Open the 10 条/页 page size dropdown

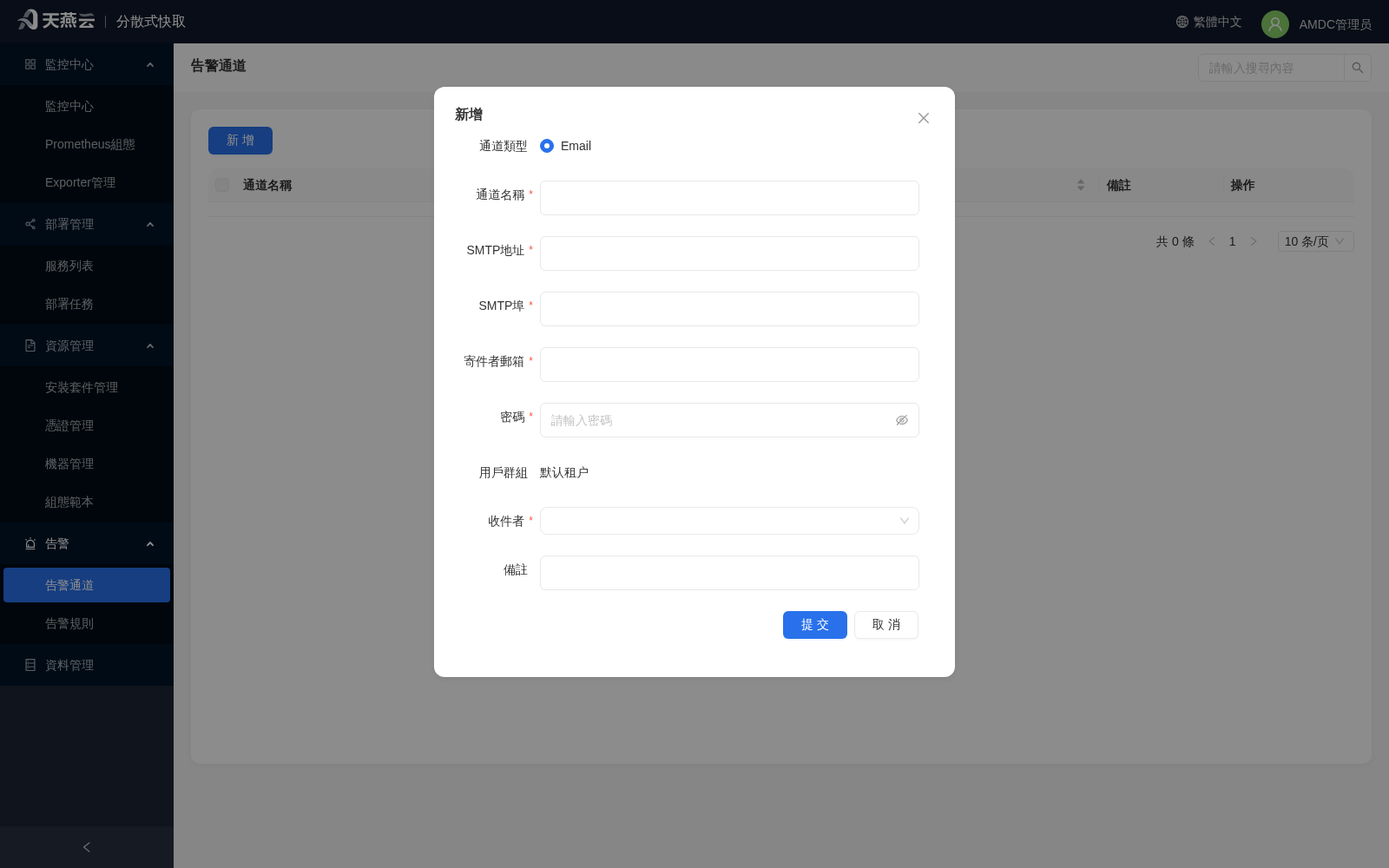(1316, 241)
